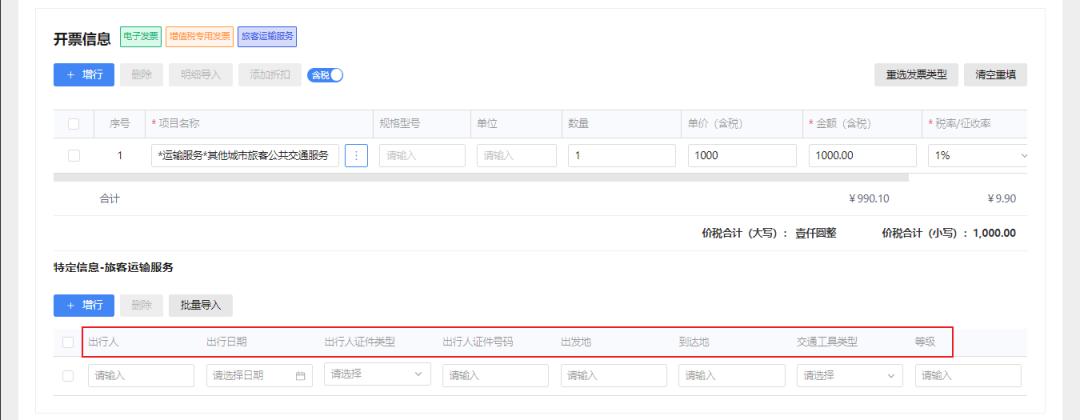
Task: Click the ¥990.10 total amount
Action: [869, 199]
